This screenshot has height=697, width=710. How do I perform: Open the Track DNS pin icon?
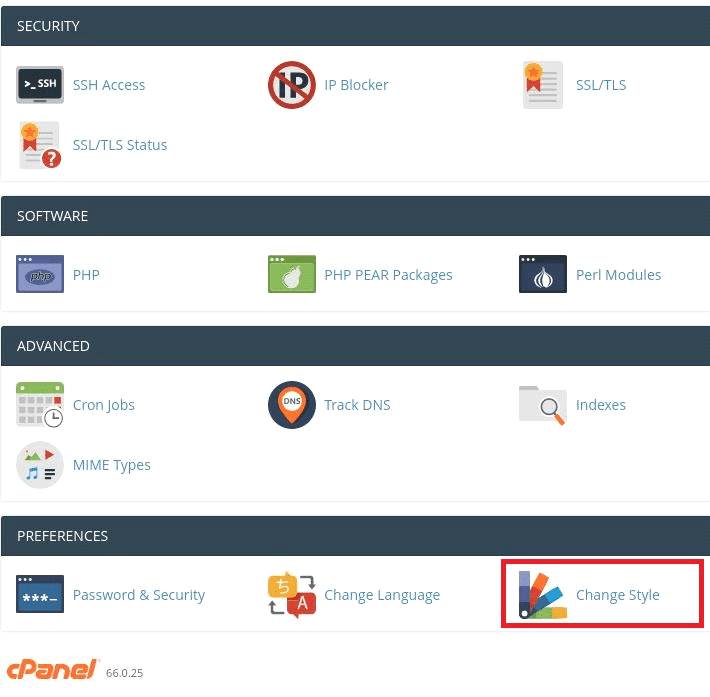(292, 404)
